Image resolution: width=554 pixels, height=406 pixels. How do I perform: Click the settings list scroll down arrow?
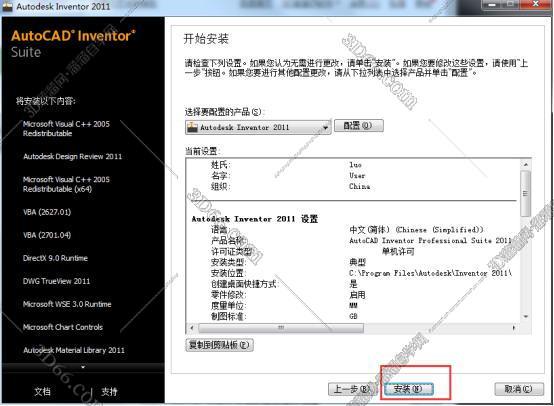526,317
